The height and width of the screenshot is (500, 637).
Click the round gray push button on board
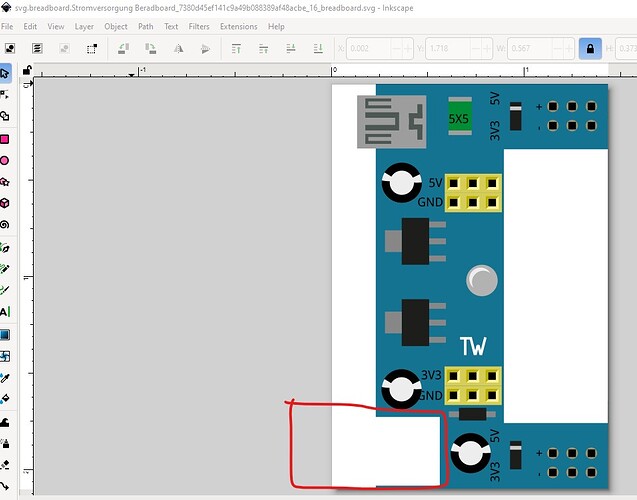pyautogui.click(x=482, y=280)
